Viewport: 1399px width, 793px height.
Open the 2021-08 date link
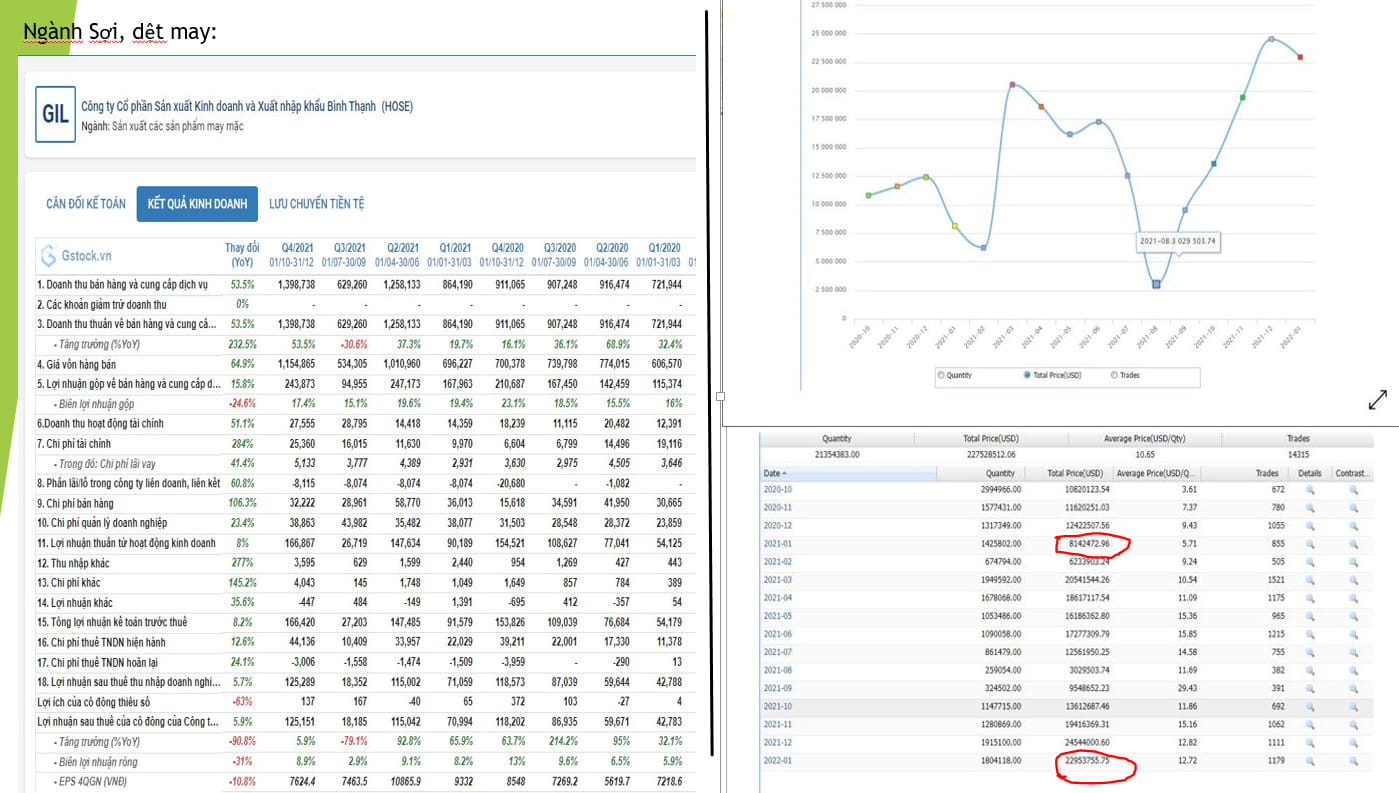(777, 668)
